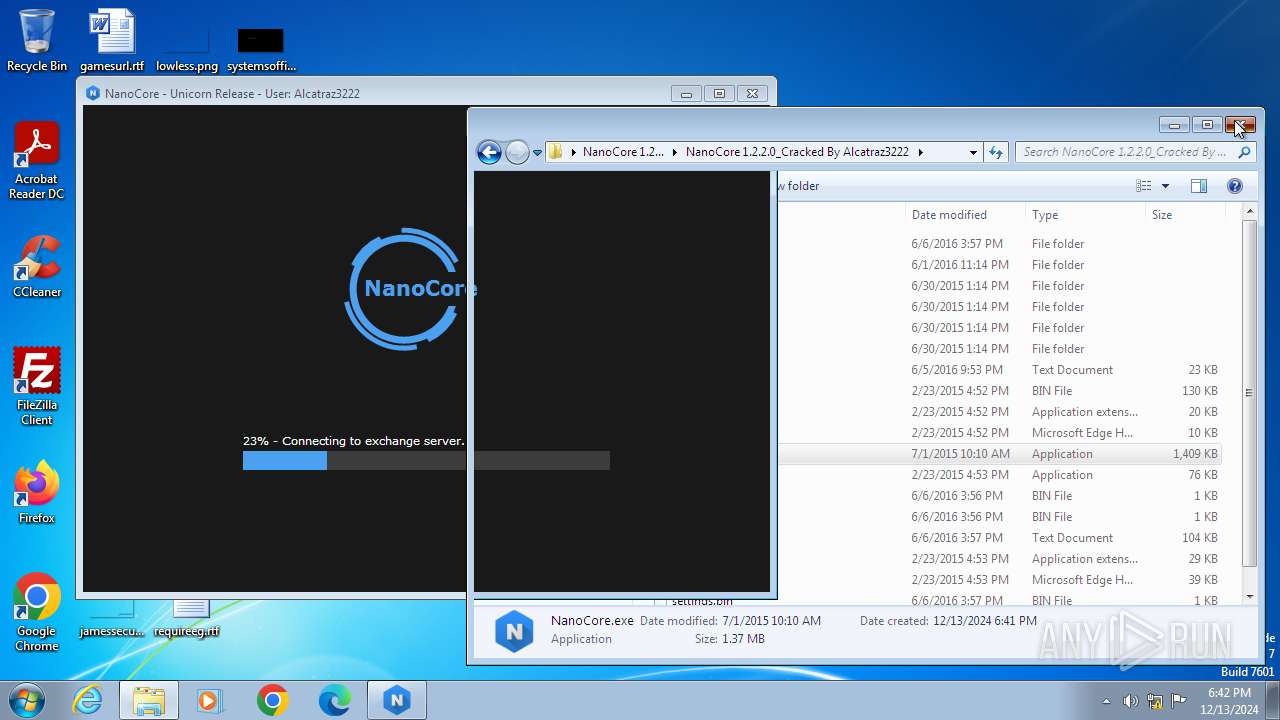Click the NanoCore connection progress bar
This screenshot has width=1280, height=720.
[426, 460]
